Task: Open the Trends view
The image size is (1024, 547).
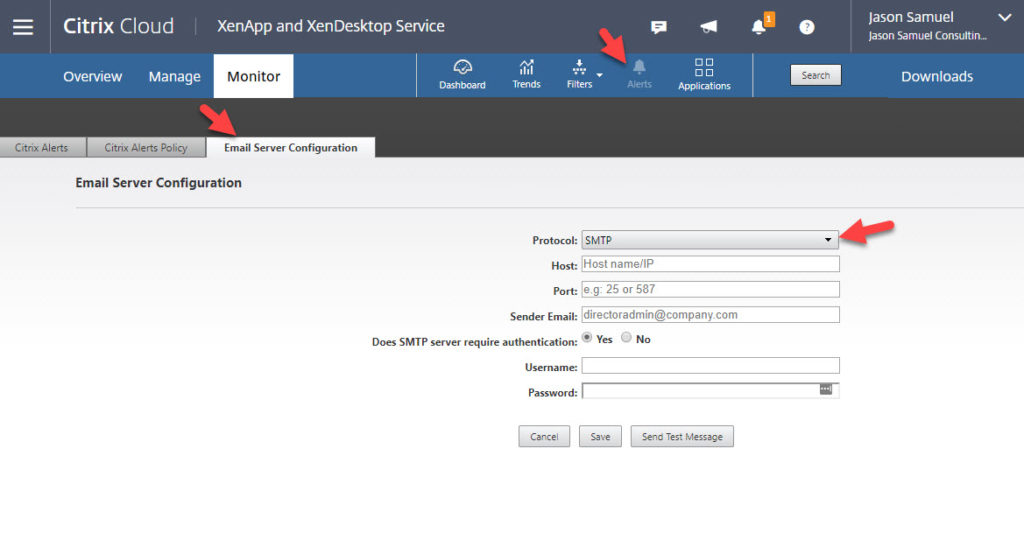Action: tap(526, 75)
